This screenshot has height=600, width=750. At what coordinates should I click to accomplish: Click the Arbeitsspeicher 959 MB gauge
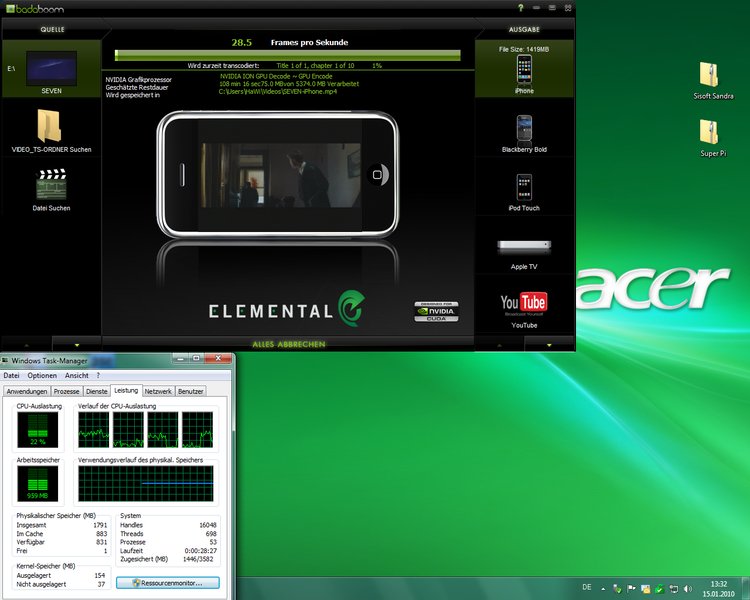click(x=37, y=483)
